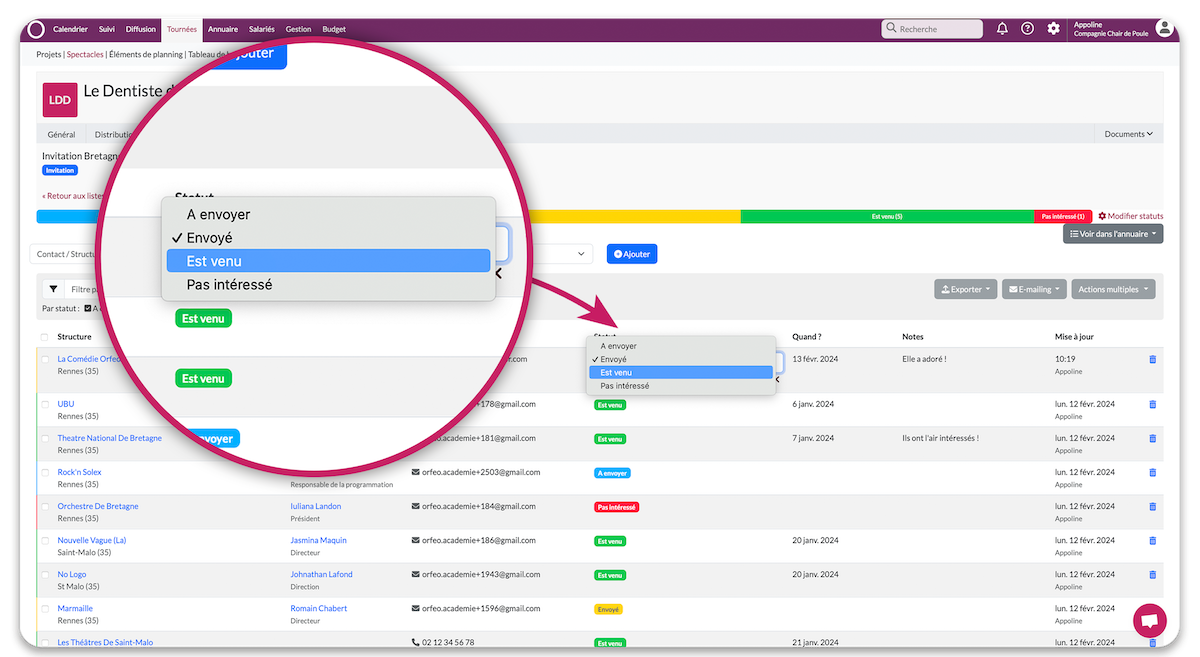
Task: Delete the Theatre National De Bretagne row
Action: [1152, 438]
